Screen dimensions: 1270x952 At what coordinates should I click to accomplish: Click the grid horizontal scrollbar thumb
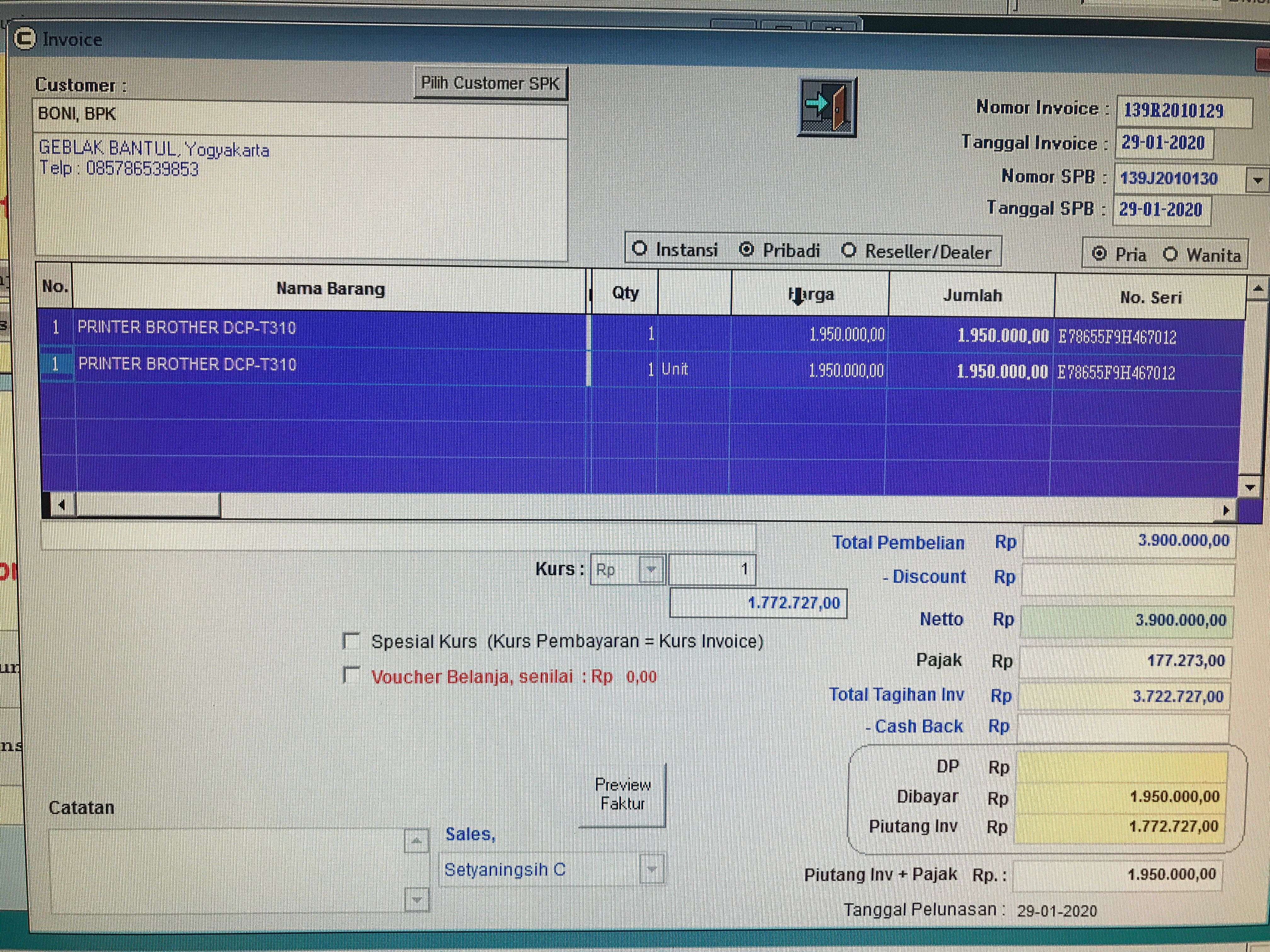pos(148,506)
